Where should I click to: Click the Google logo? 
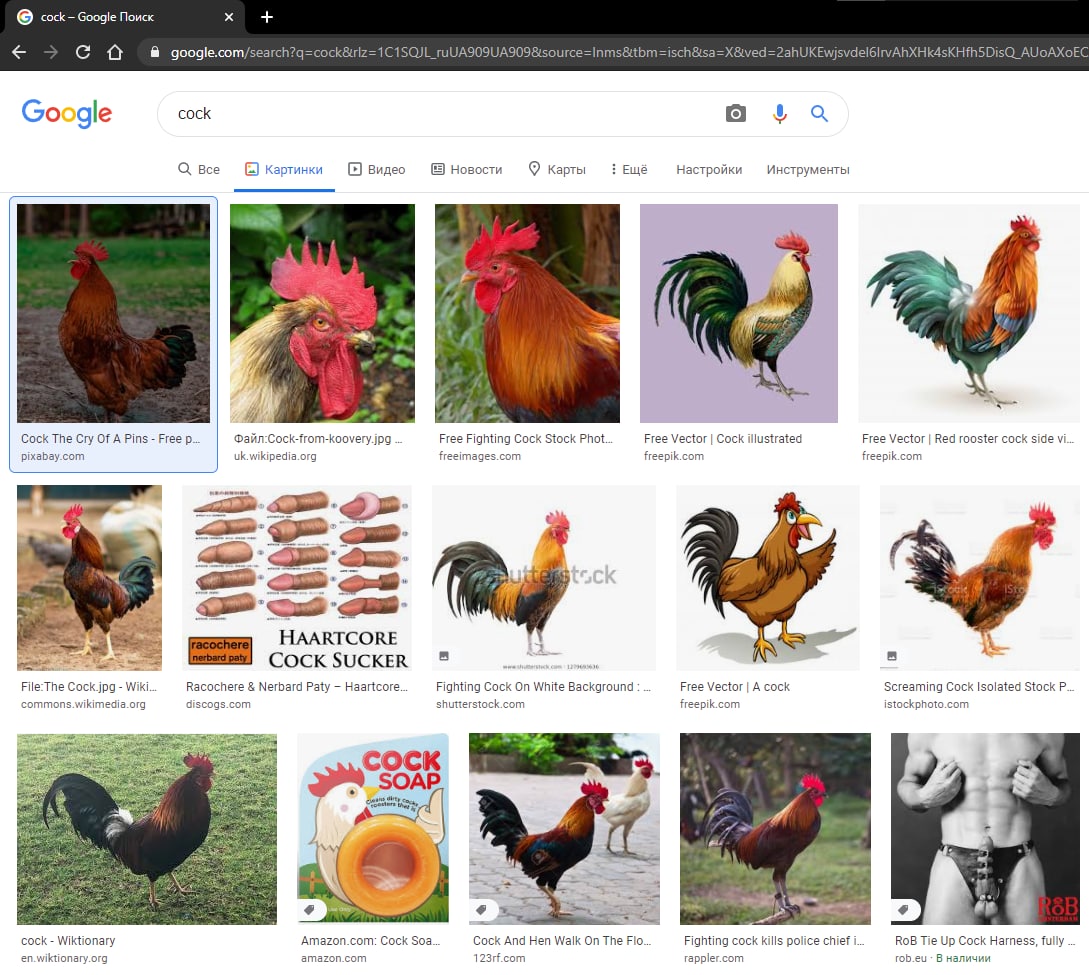coord(67,112)
